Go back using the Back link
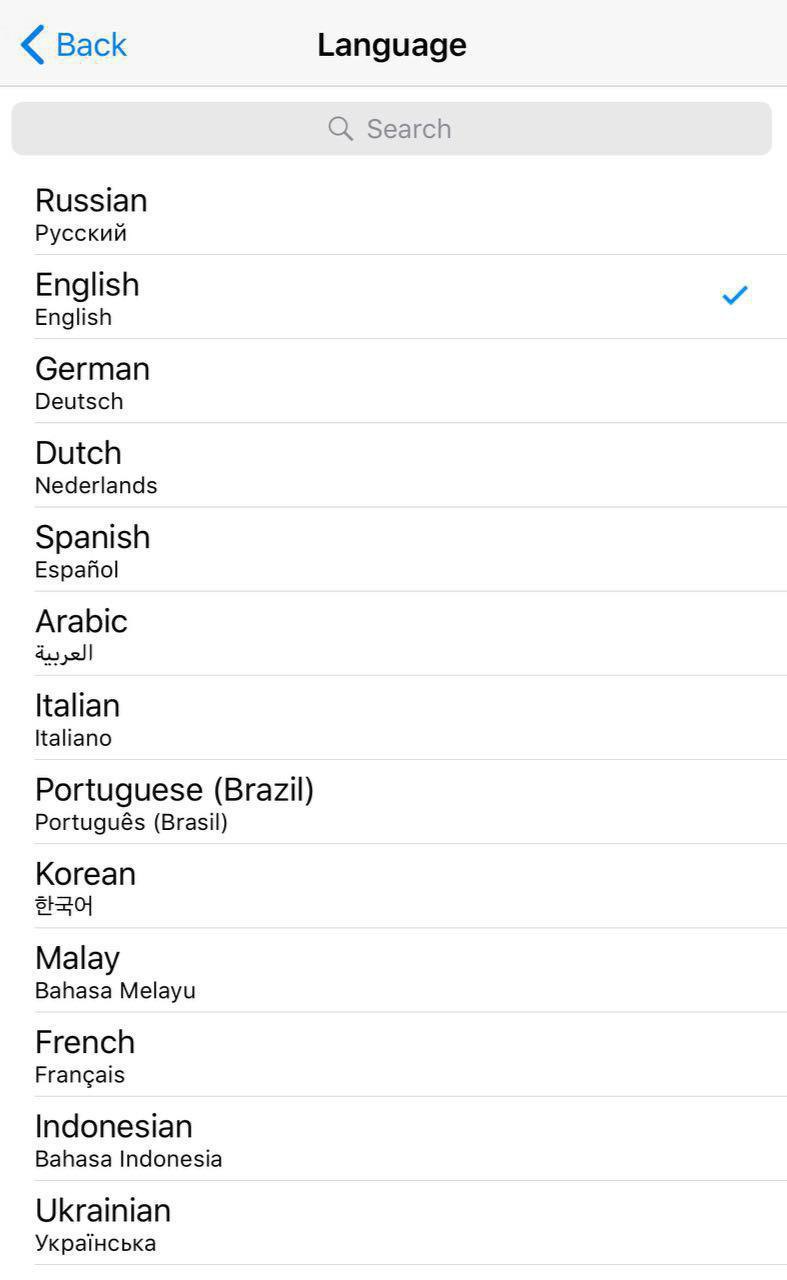This screenshot has width=787, height=1280. click(90, 45)
